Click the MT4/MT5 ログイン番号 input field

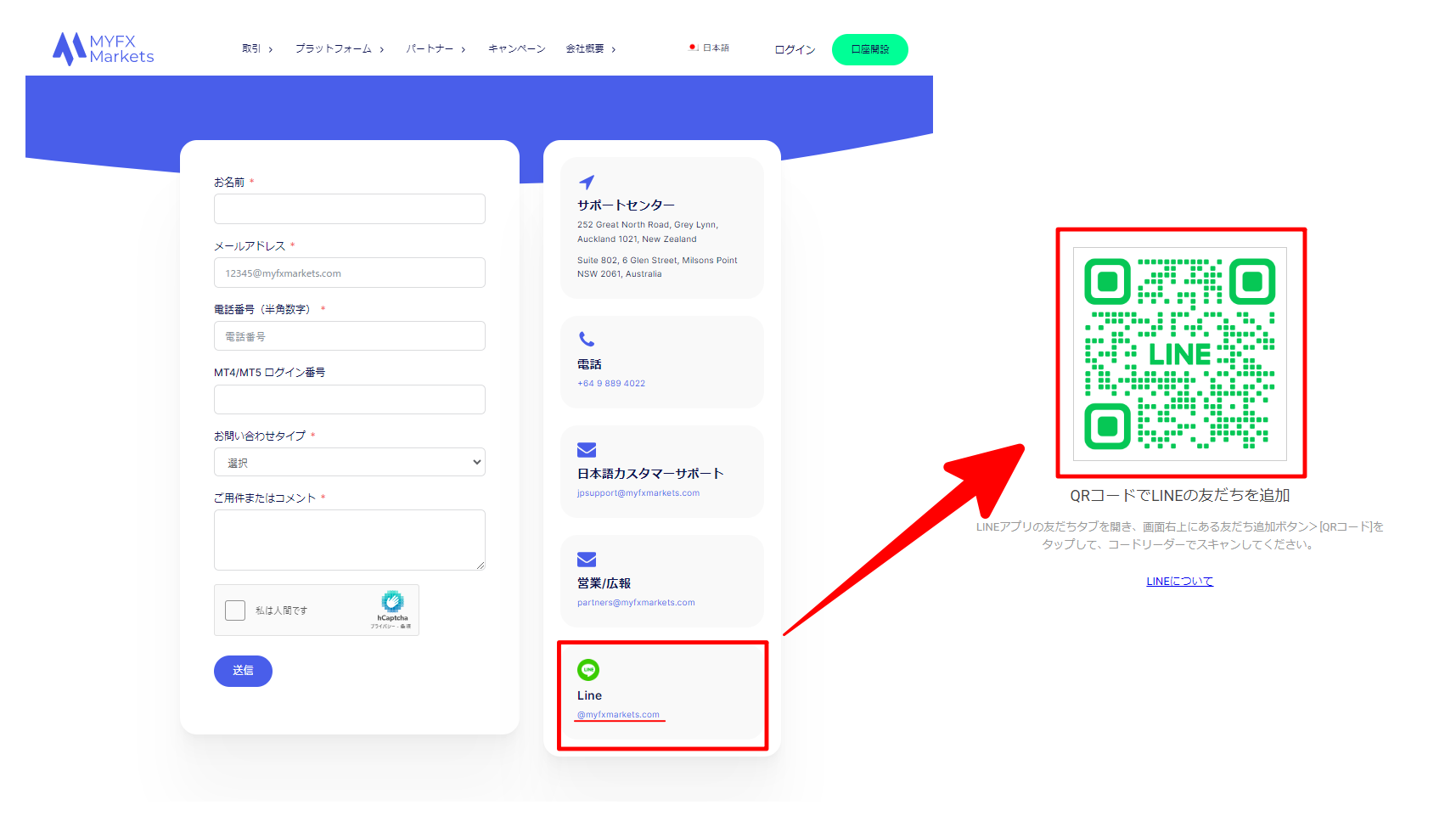pos(350,399)
